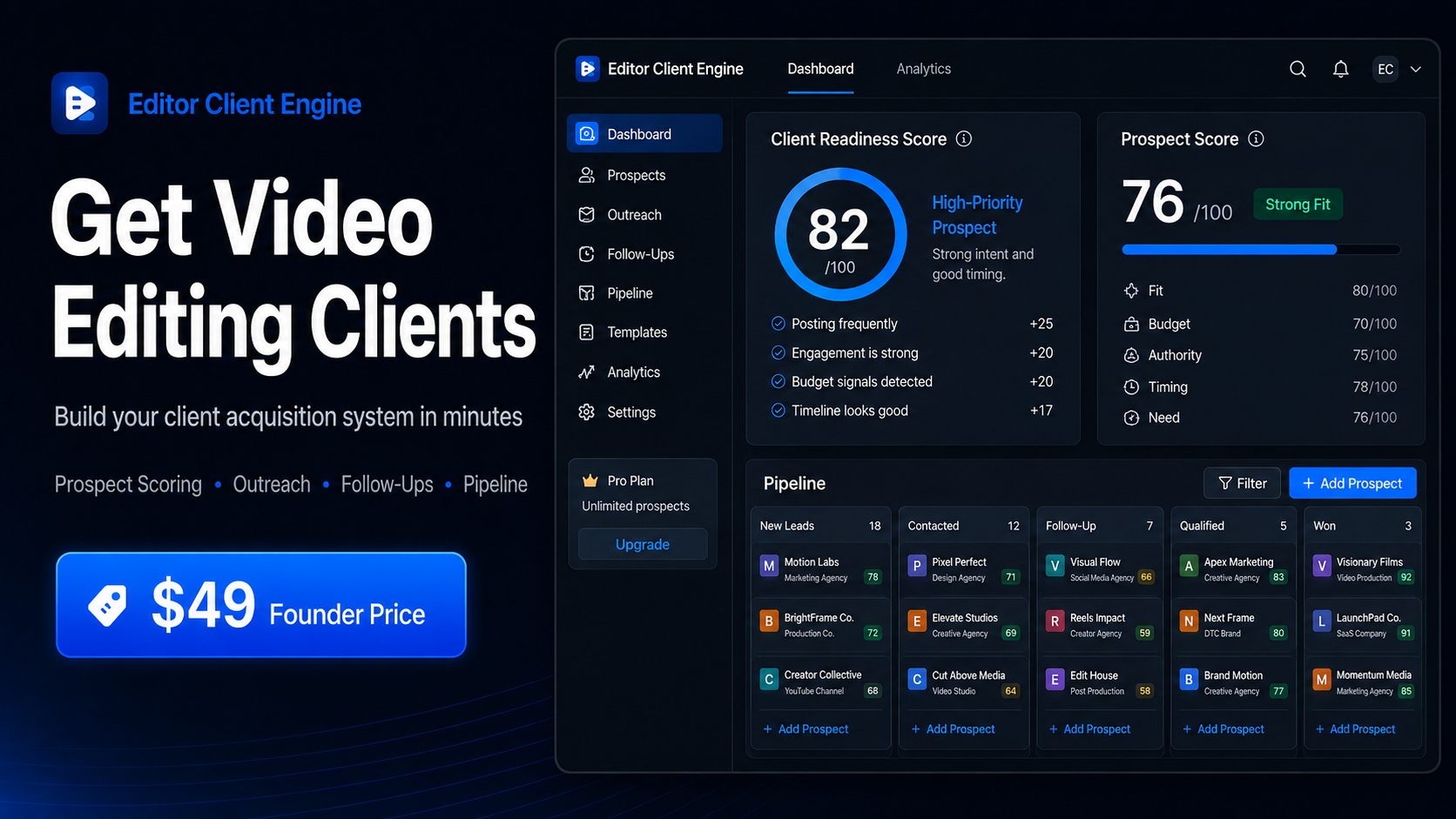
Task: Open the BrightFrame Co. prospect card
Action: 820,625
